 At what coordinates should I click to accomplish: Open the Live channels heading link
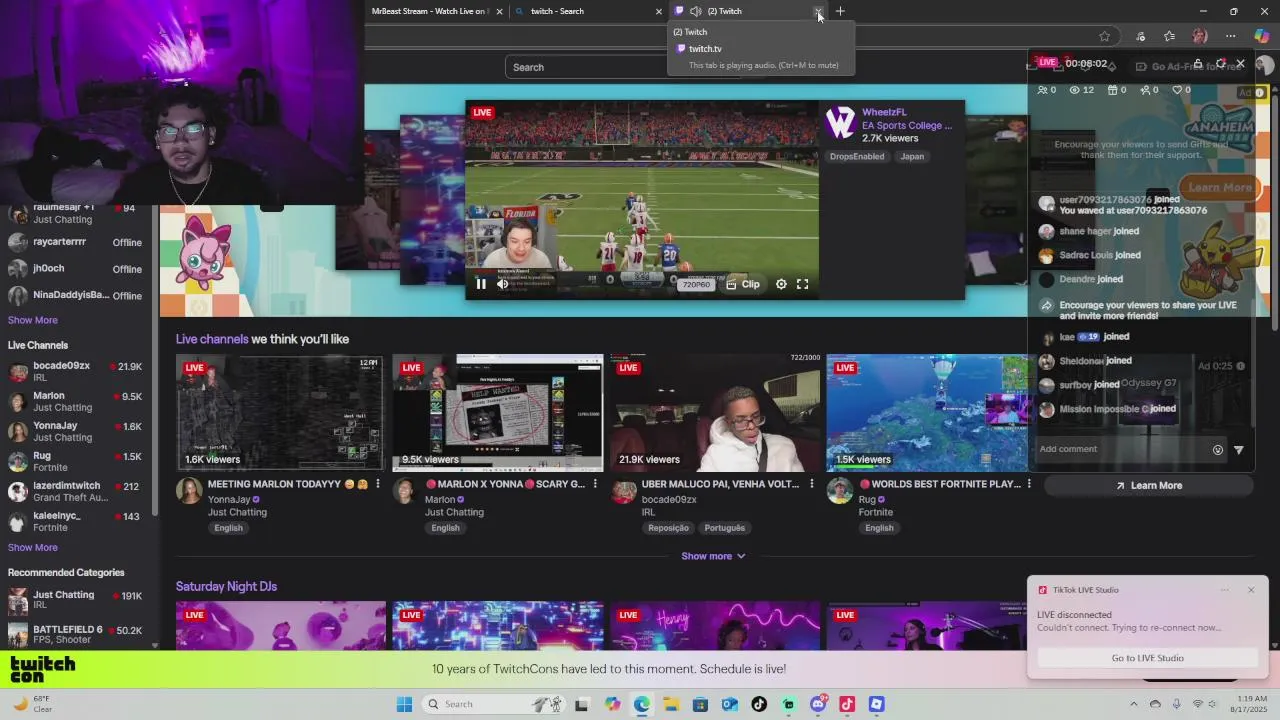[212, 339]
